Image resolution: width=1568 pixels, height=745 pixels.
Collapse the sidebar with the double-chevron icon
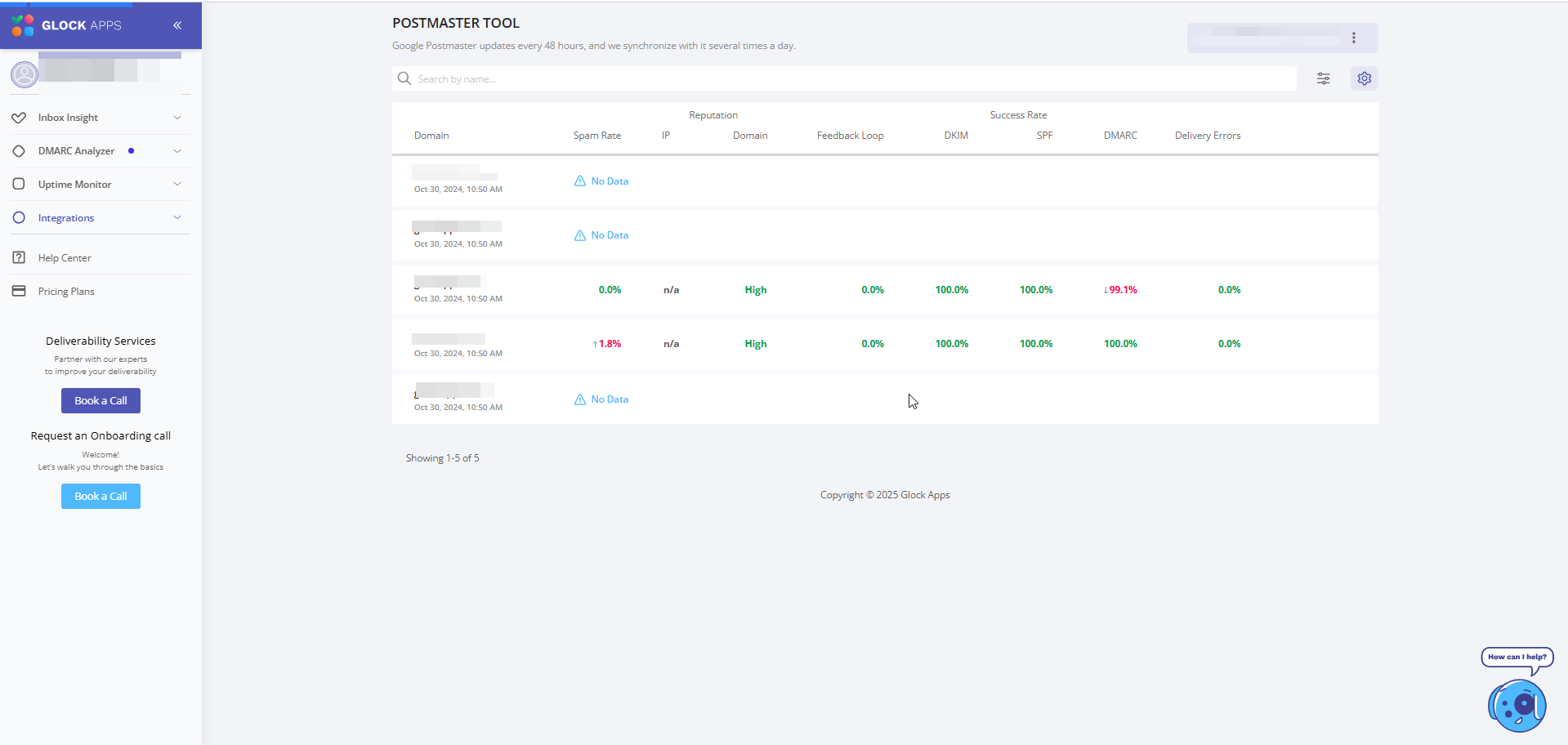click(x=177, y=25)
